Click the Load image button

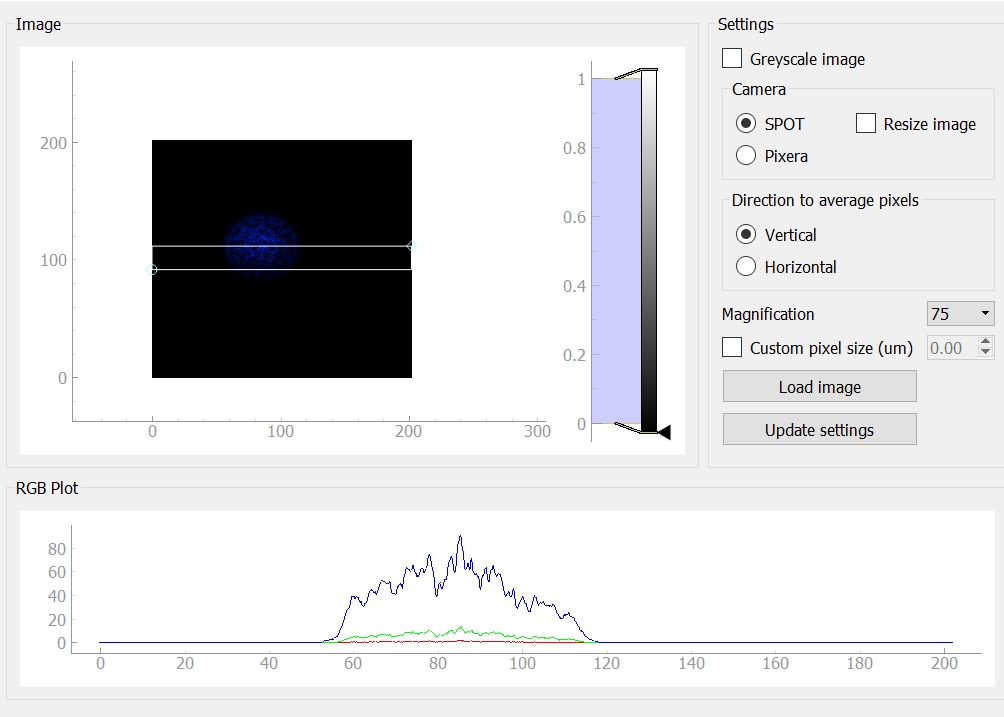click(x=819, y=387)
